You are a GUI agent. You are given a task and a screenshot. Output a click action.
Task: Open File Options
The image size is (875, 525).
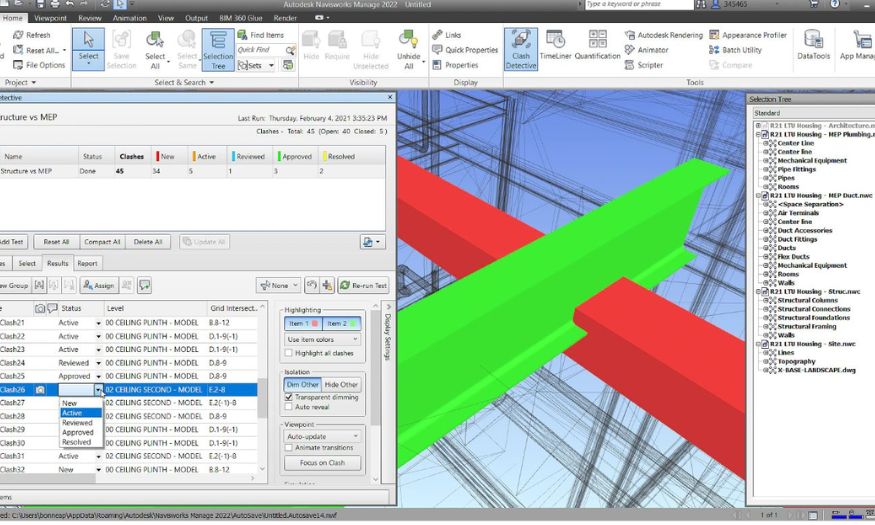point(39,65)
